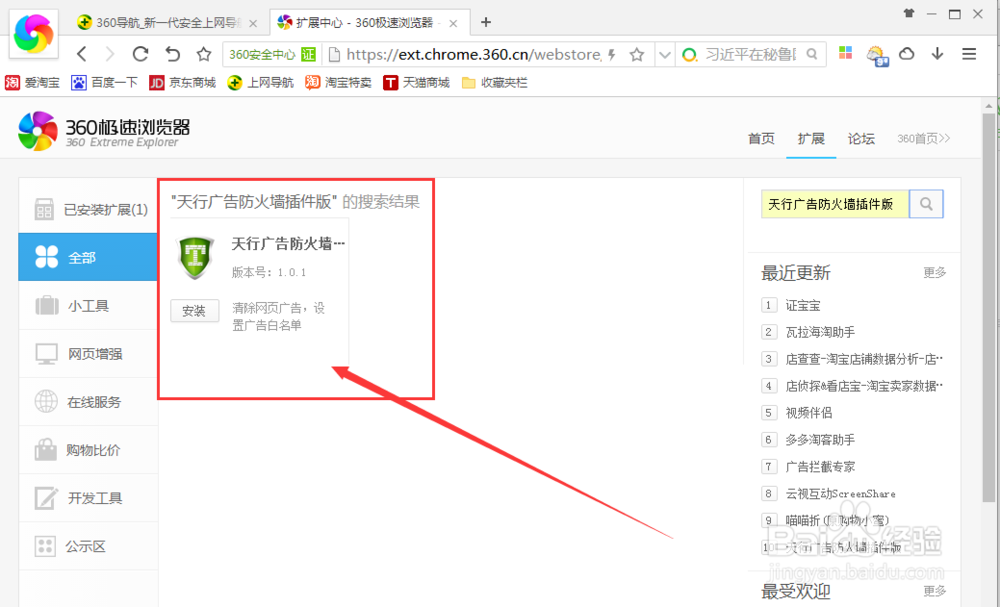1000x607 pixels.
Task: Click 更多 next to 最受欢迎
Action: tap(934, 590)
